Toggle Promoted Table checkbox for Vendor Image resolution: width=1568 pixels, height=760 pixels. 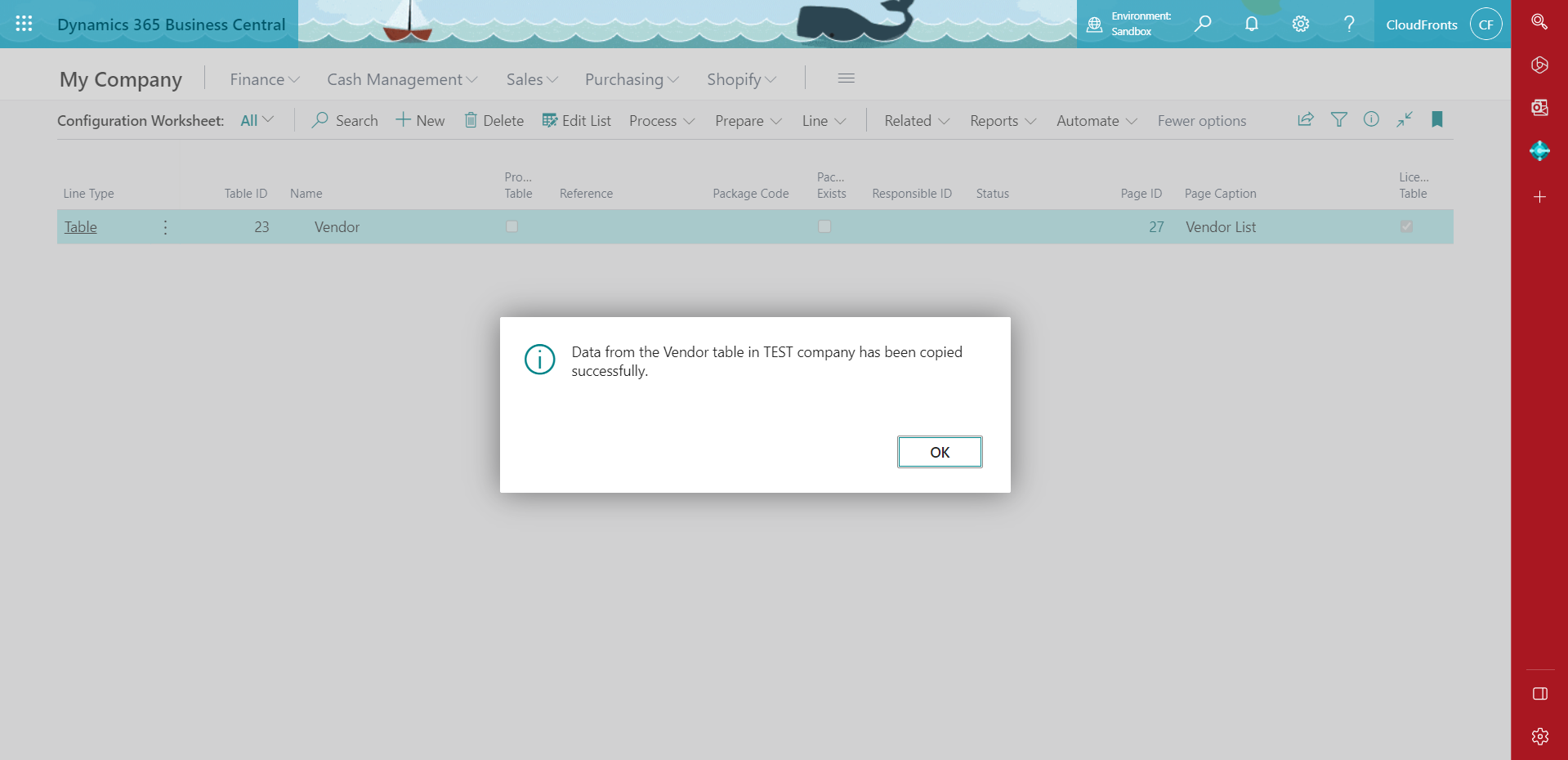(x=511, y=226)
